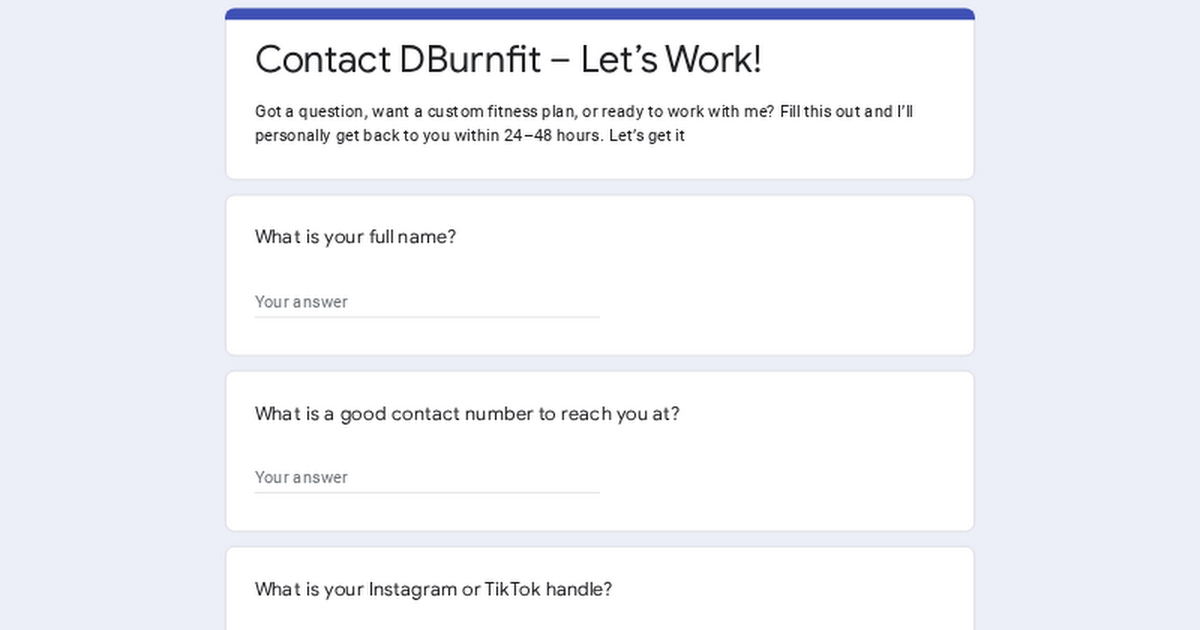Click the purple banner at the top of the form
1200x630 pixels.
(x=600, y=12)
